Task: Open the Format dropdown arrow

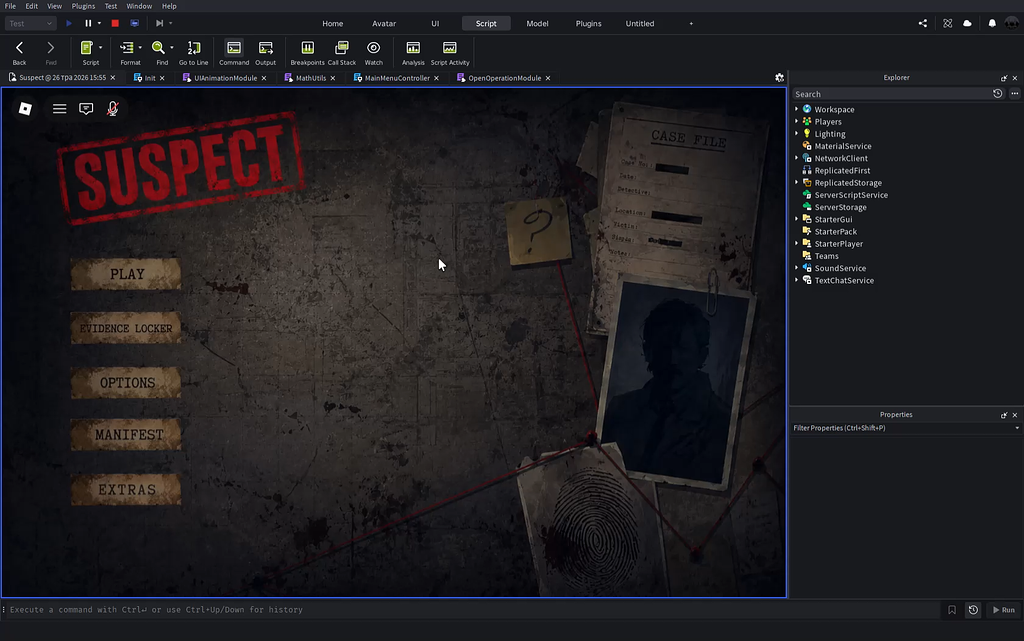Action: point(140,48)
